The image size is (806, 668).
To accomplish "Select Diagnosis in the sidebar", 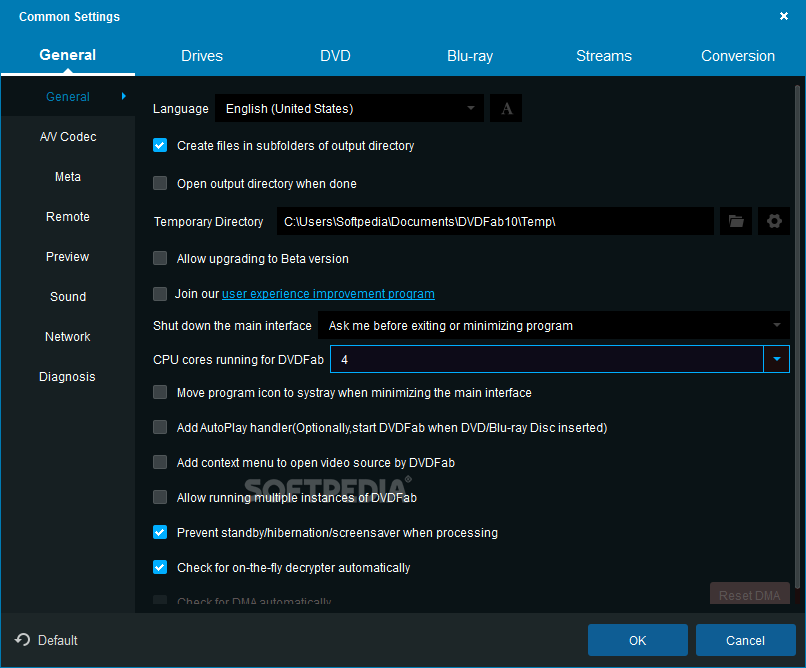I will point(68,377).
